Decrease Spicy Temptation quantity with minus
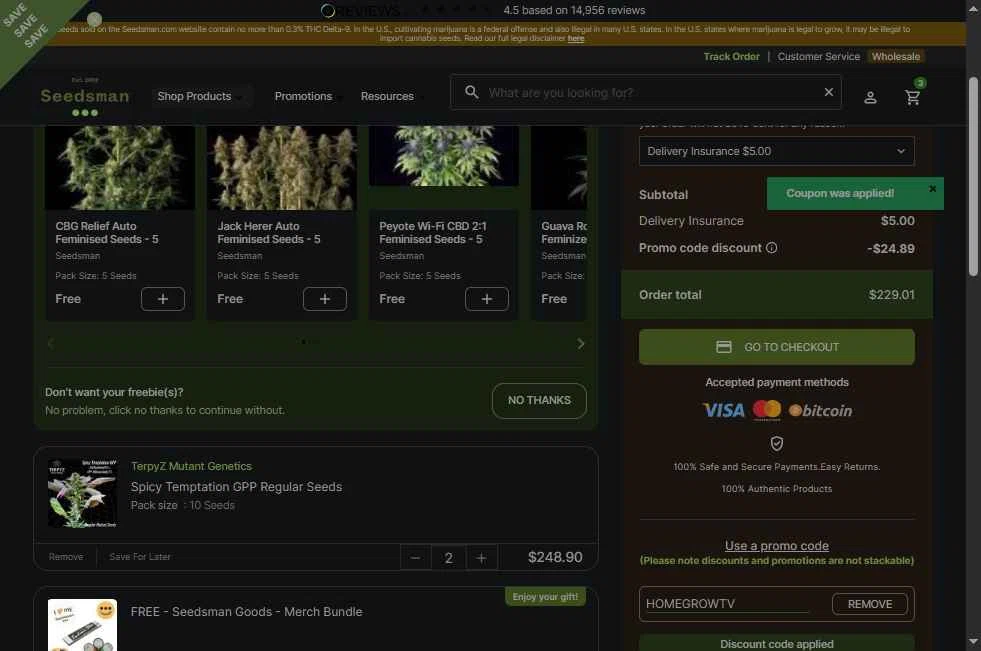 click(415, 558)
